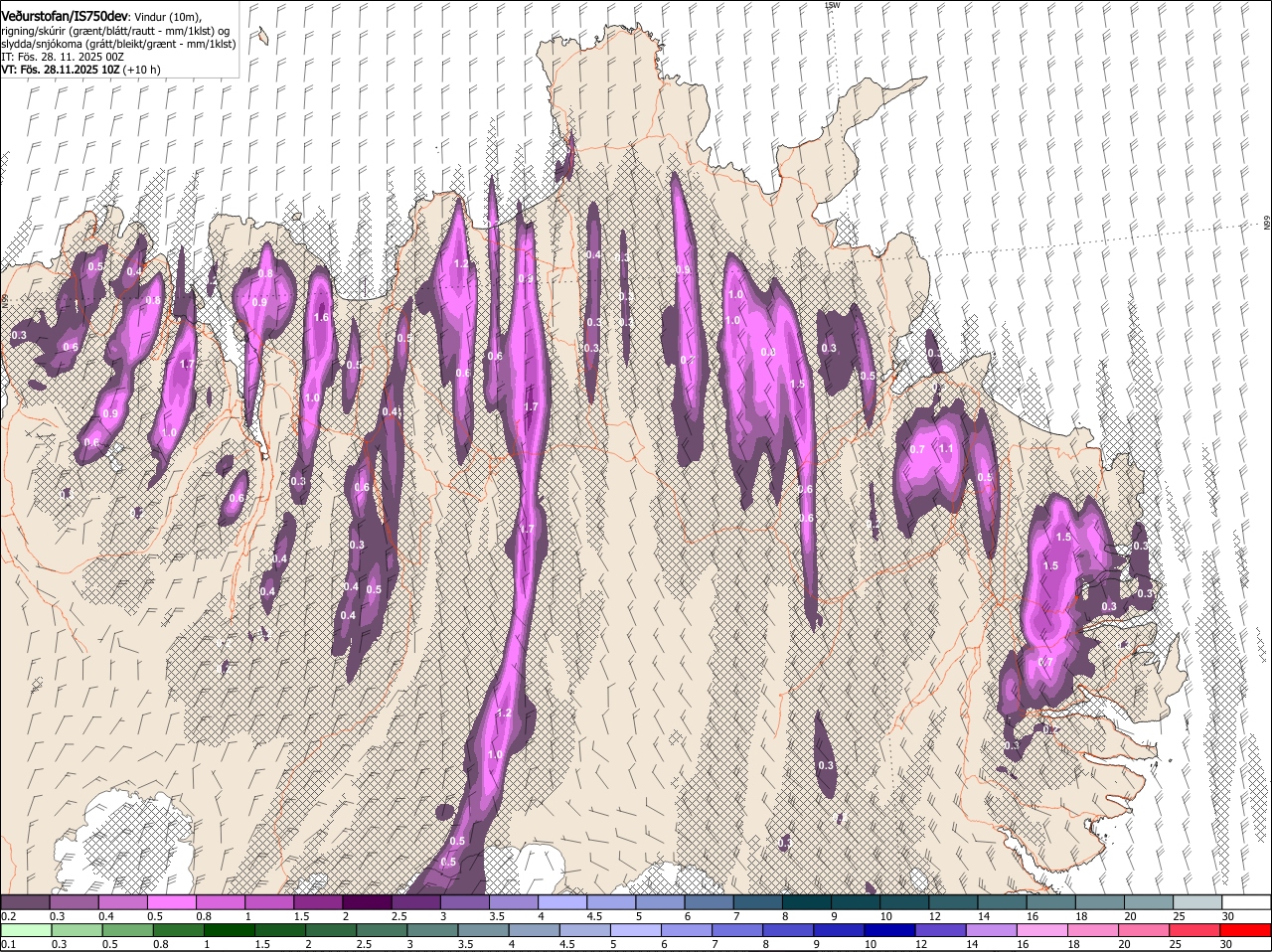The image size is (1272, 952).
Task: Click the '2.5' label in the lower legend row
Action: coord(365,944)
